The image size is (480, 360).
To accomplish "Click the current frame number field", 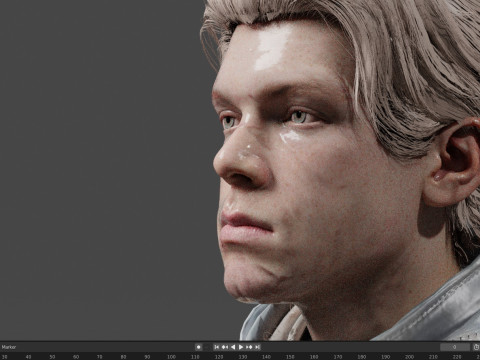I will tap(455, 347).
